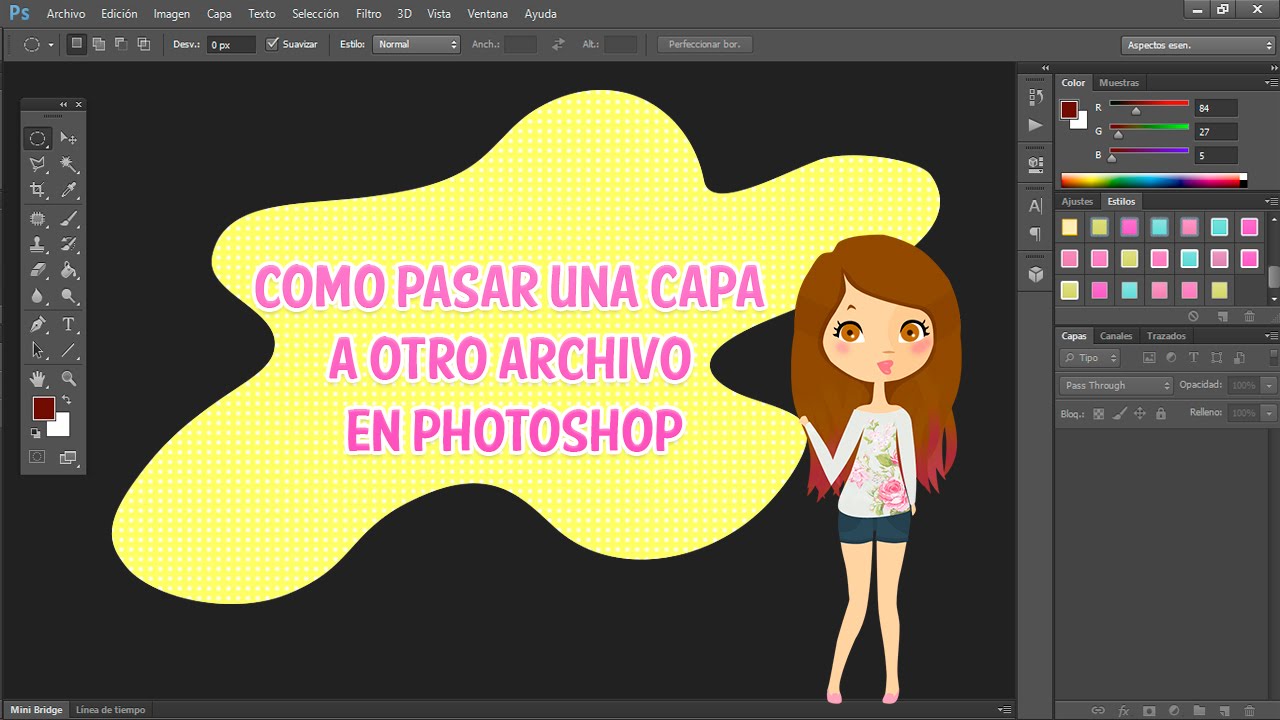Open the Tipo layer filter dropdown

tap(1090, 358)
